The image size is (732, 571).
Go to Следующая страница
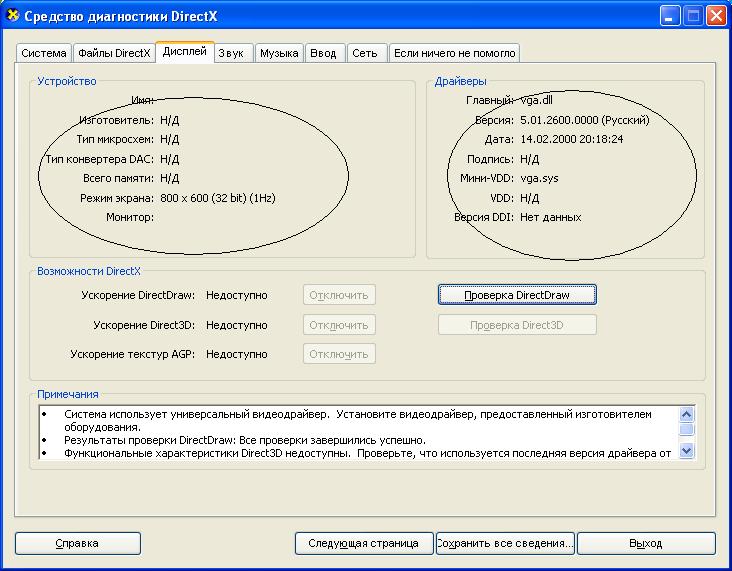(364, 543)
